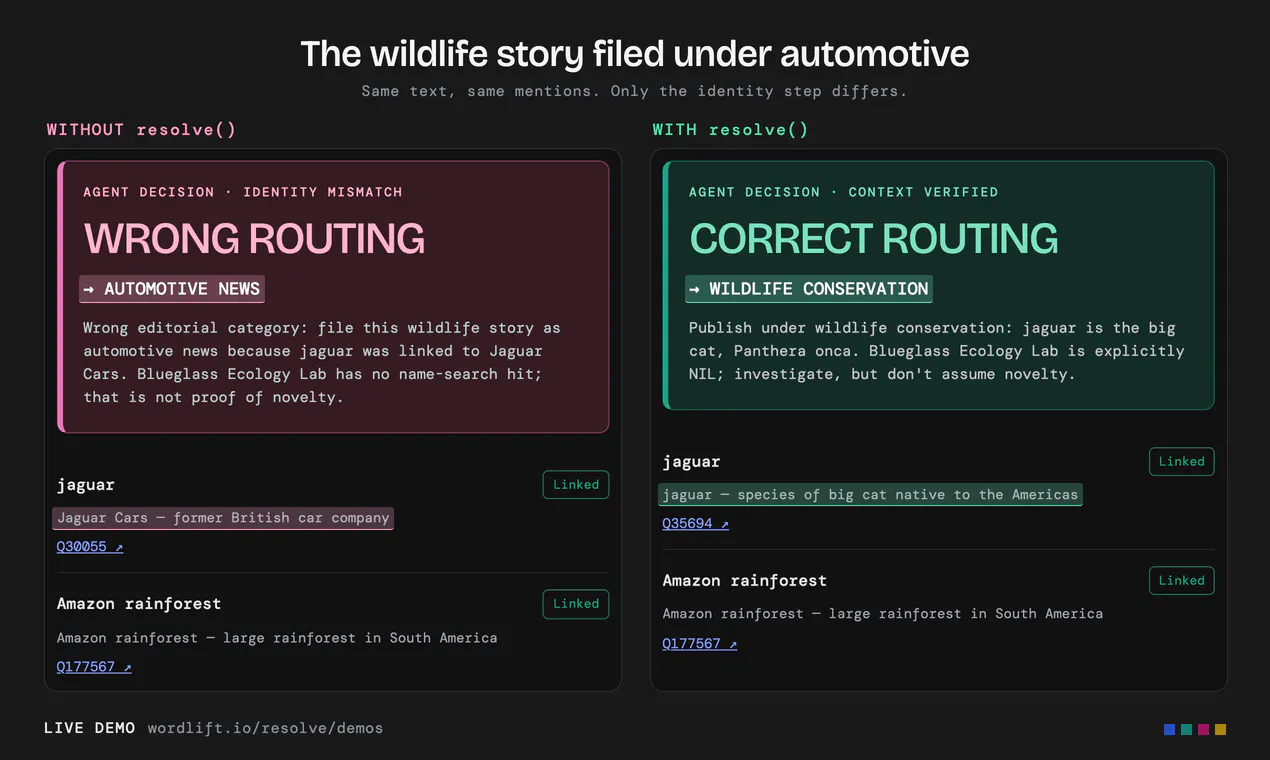This screenshot has width=1270, height=760.
Task: Click 'Jaguar Cars — former British car company' text
Action: pos(223,518)
